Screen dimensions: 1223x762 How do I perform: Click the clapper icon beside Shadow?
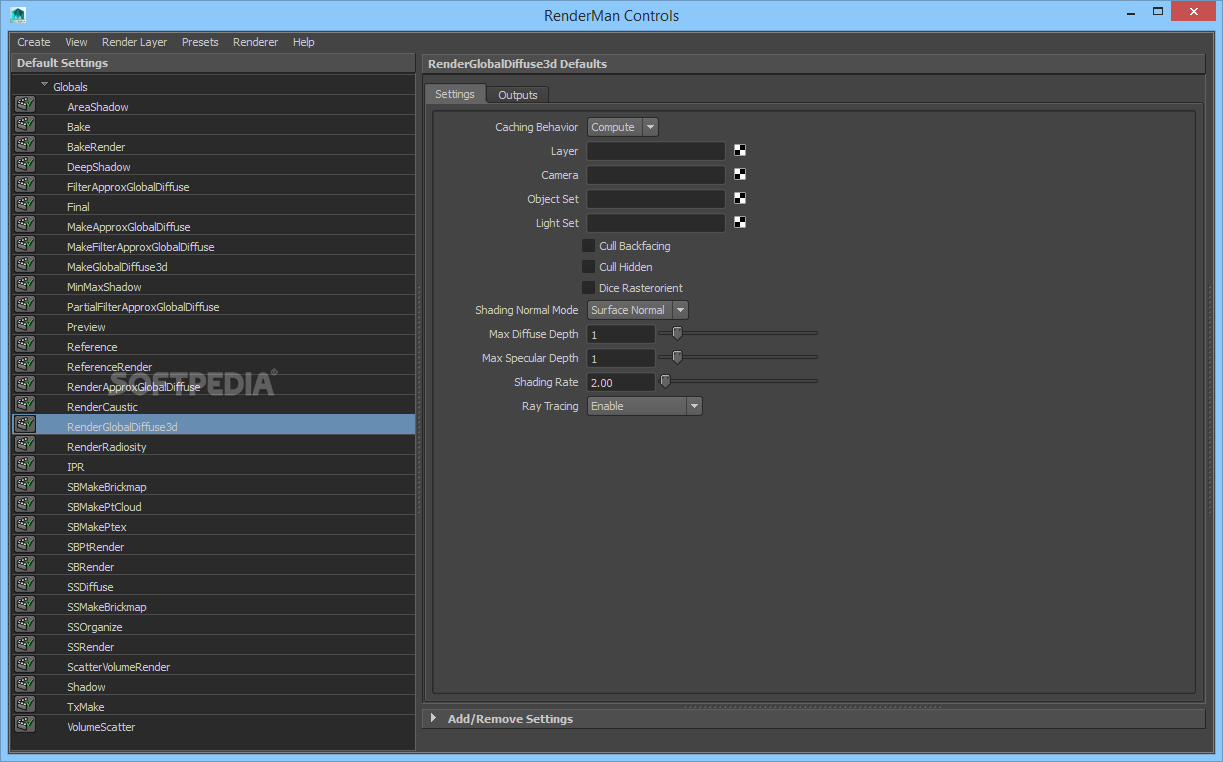25,684
